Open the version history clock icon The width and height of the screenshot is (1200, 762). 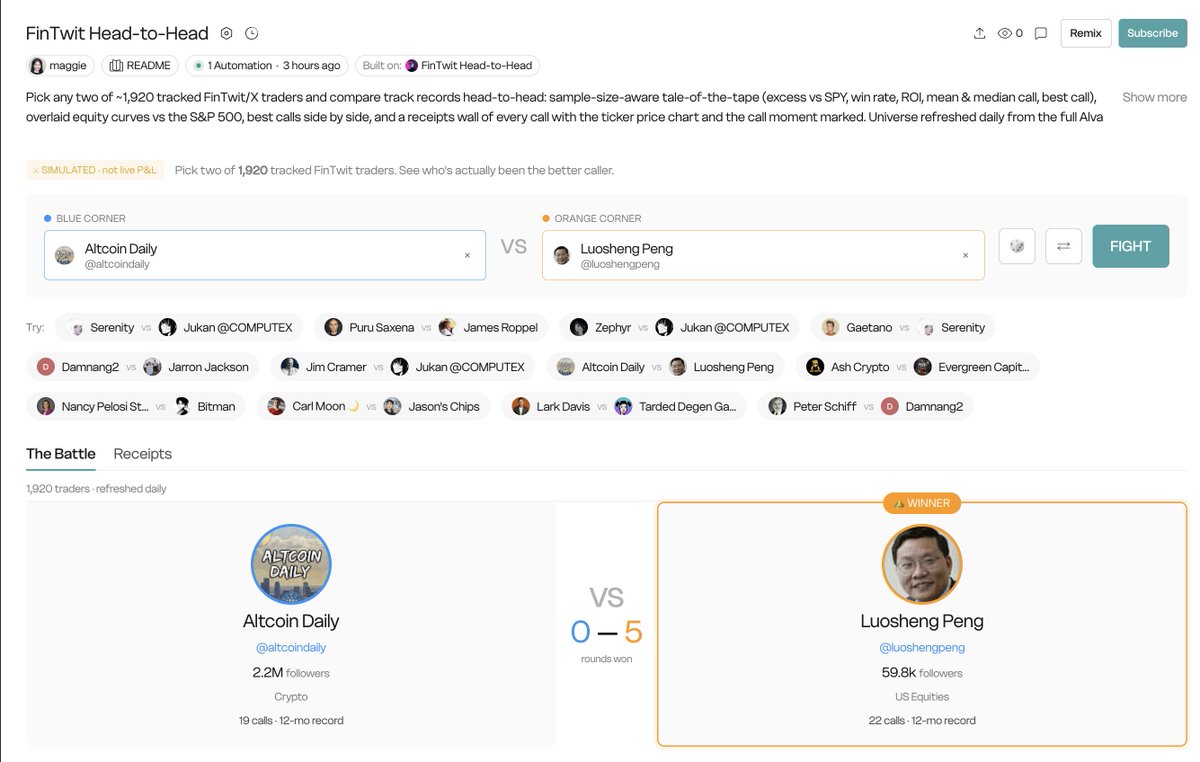coord(252,33)
